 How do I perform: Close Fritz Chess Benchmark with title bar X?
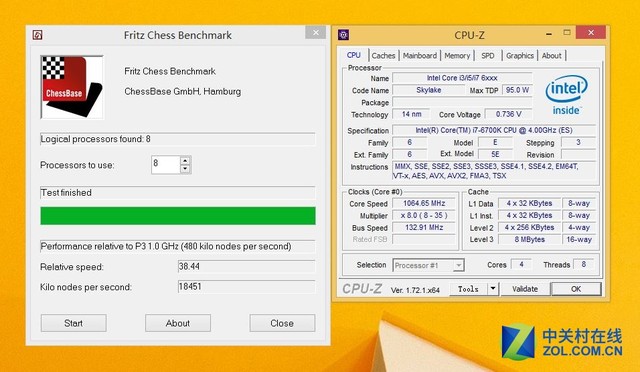pos(316,33)
